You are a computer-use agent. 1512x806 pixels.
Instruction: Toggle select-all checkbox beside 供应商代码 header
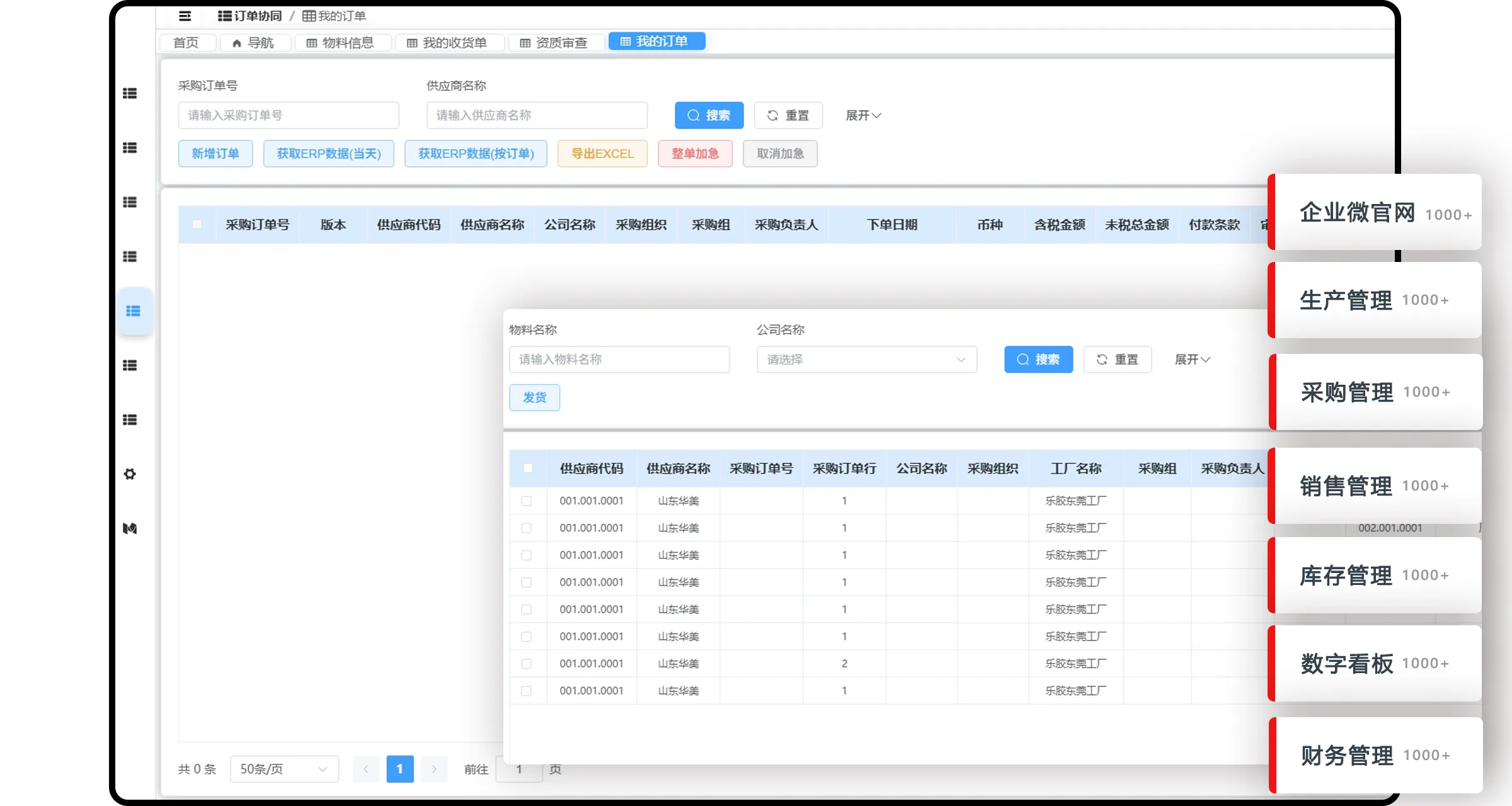(x=528, y=468)
